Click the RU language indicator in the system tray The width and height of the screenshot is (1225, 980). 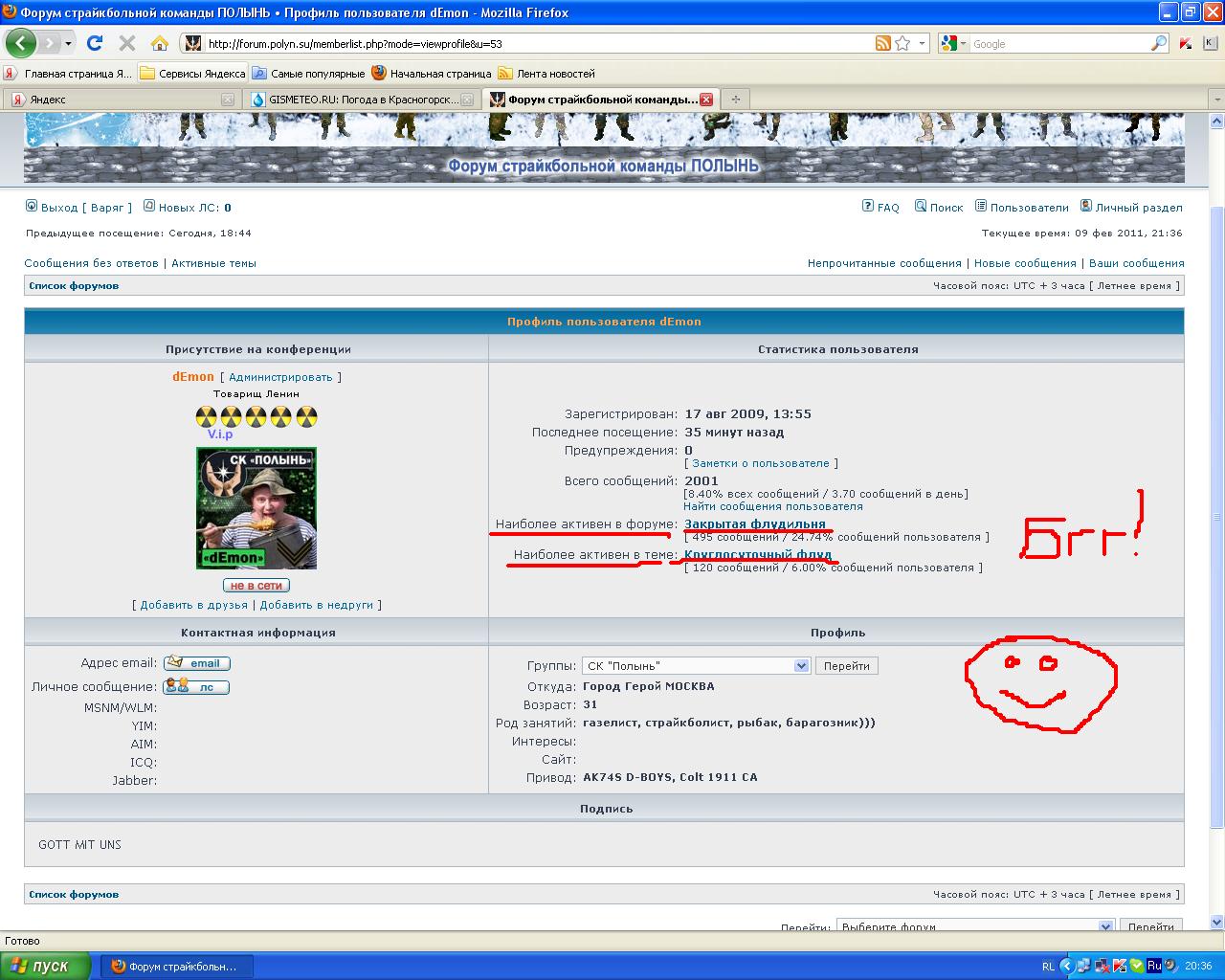pos(1154,966)
